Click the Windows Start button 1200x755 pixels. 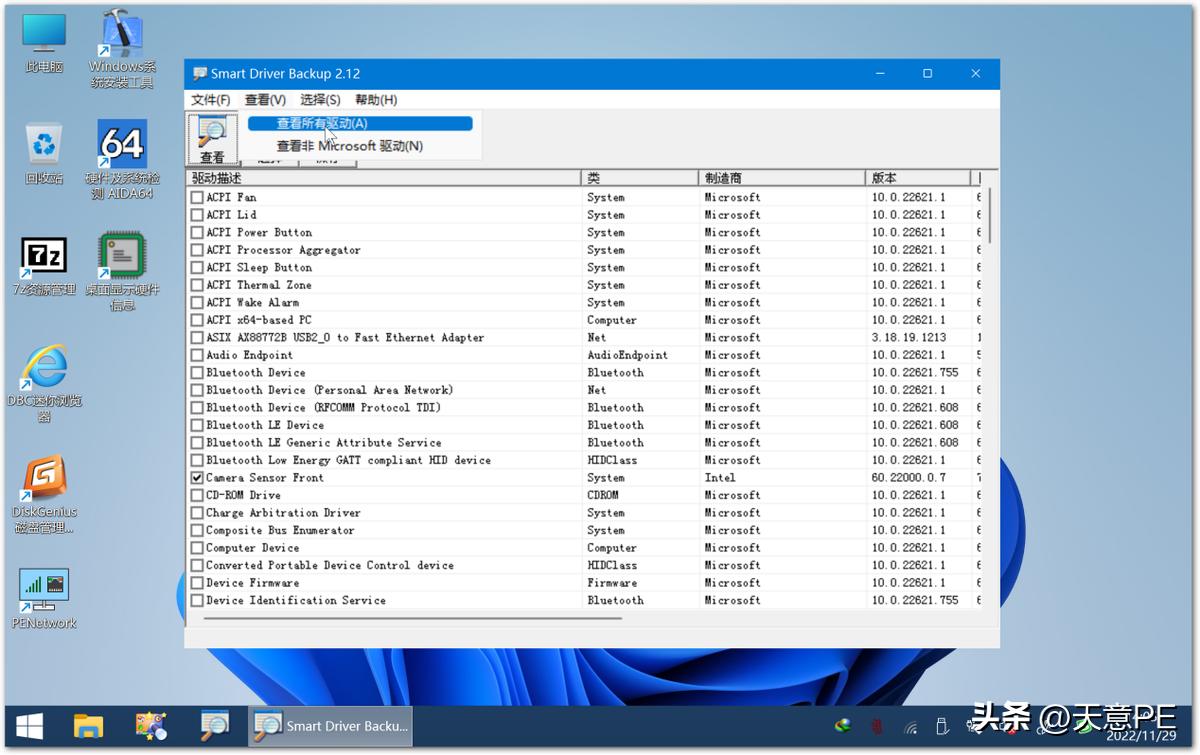click(x=29, y=726)
